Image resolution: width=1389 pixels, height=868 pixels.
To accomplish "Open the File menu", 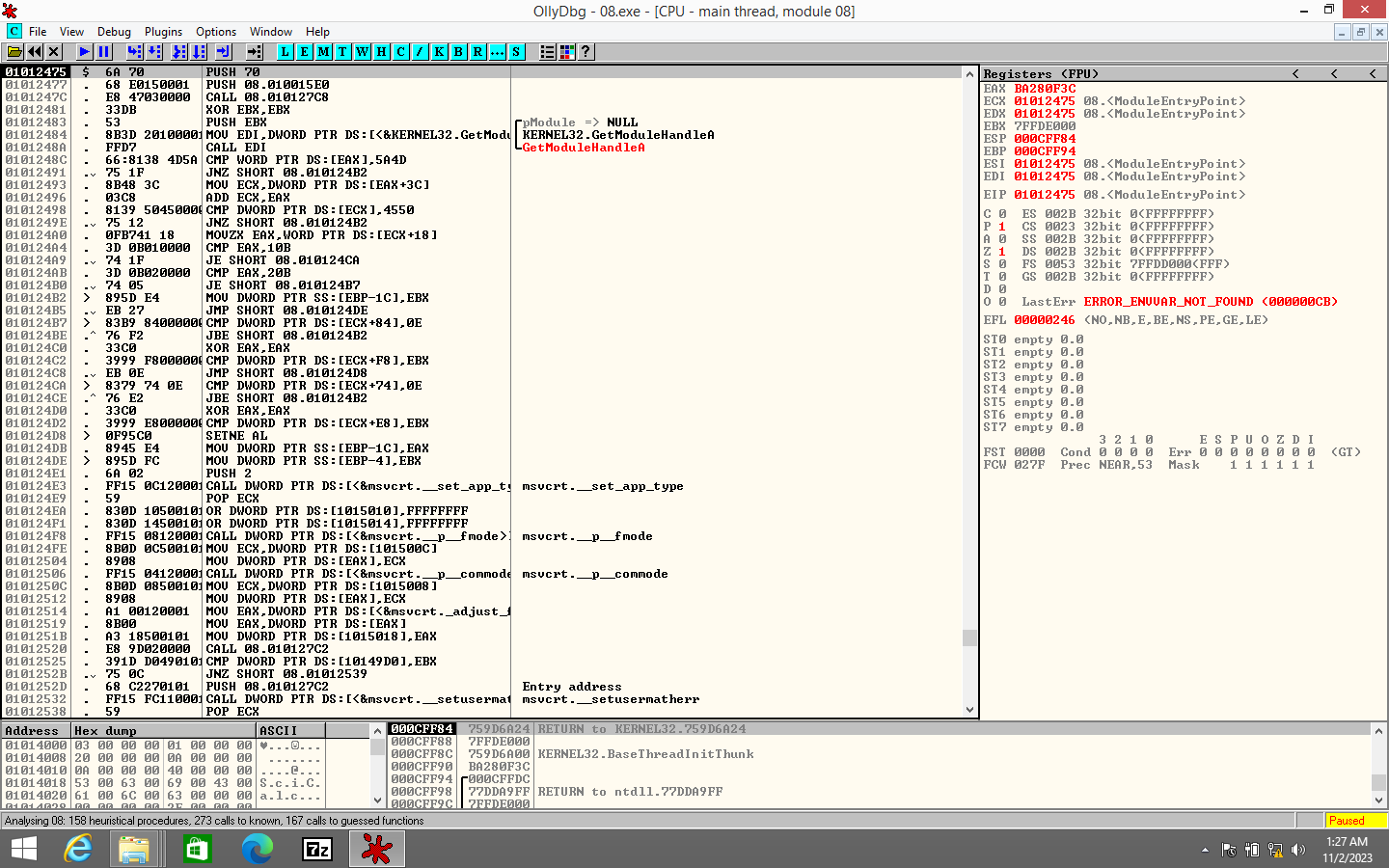I will [38, 32].
